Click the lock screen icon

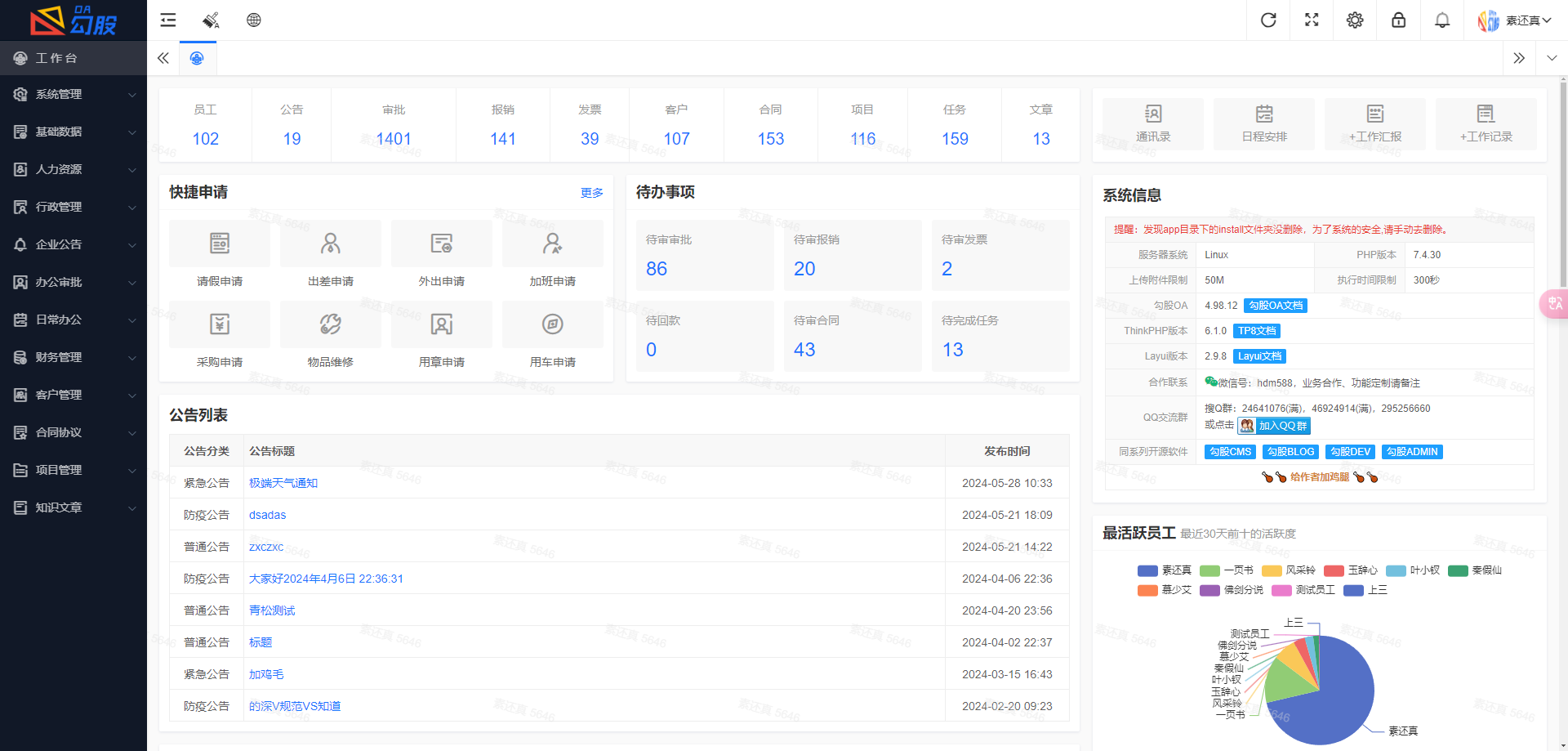[1398, 20]
